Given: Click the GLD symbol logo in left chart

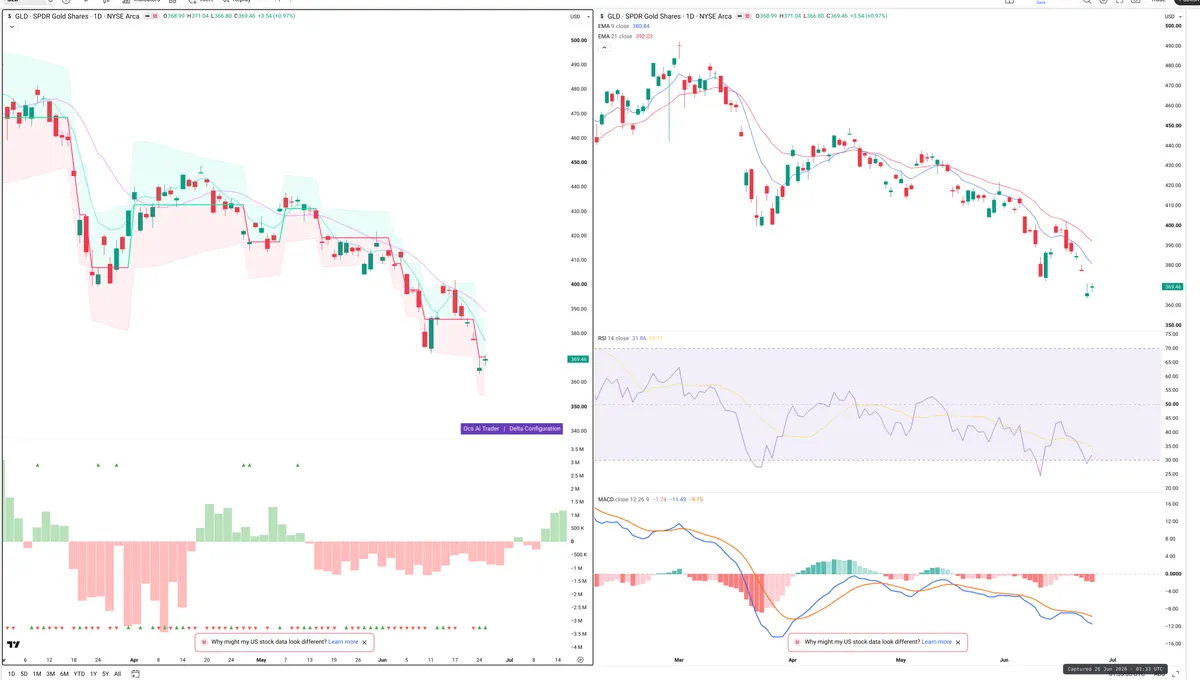Looking at the screenshot, I should 9,17.
